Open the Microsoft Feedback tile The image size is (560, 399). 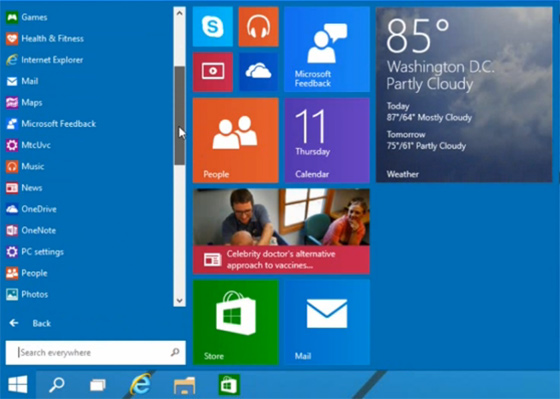pos(327,49)
